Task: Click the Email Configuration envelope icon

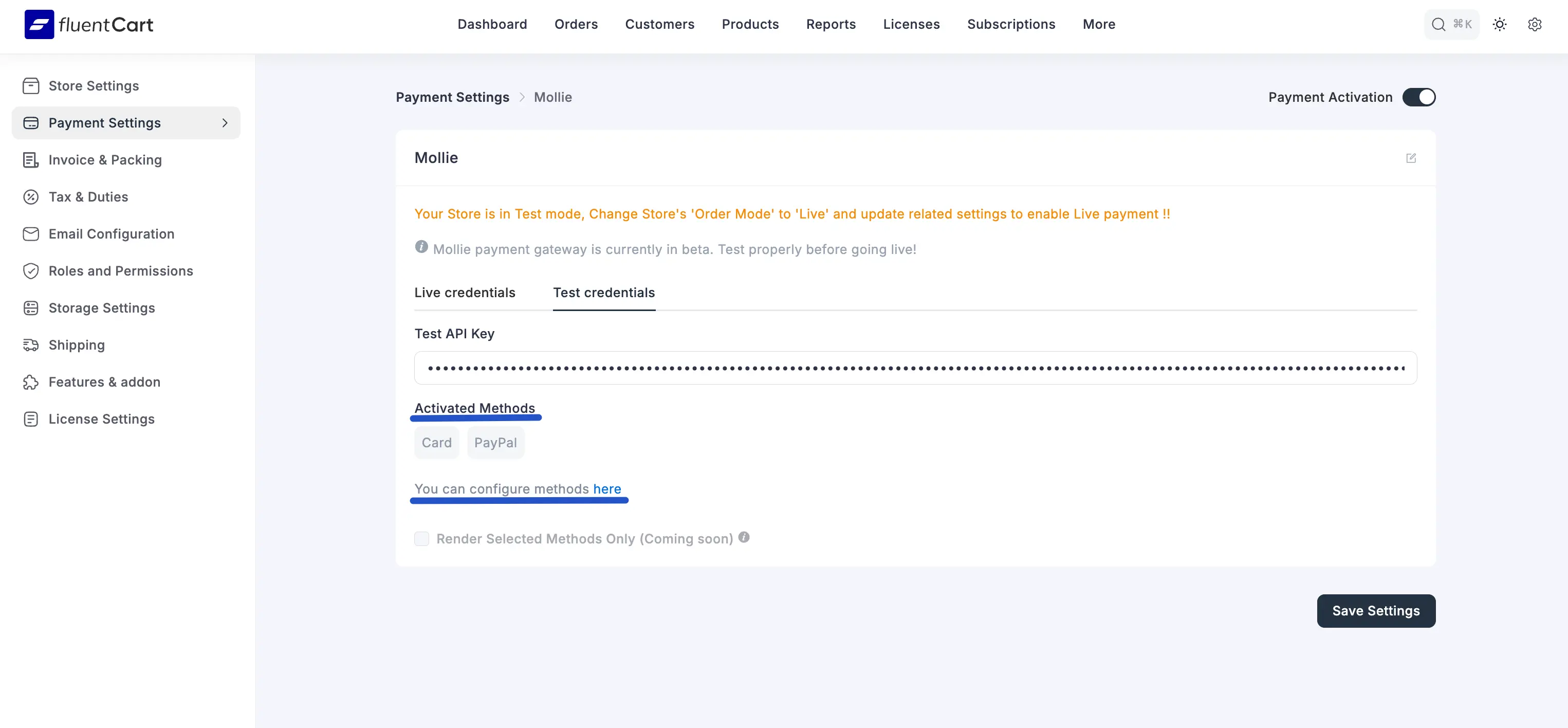Action: (x=30, y=234)
